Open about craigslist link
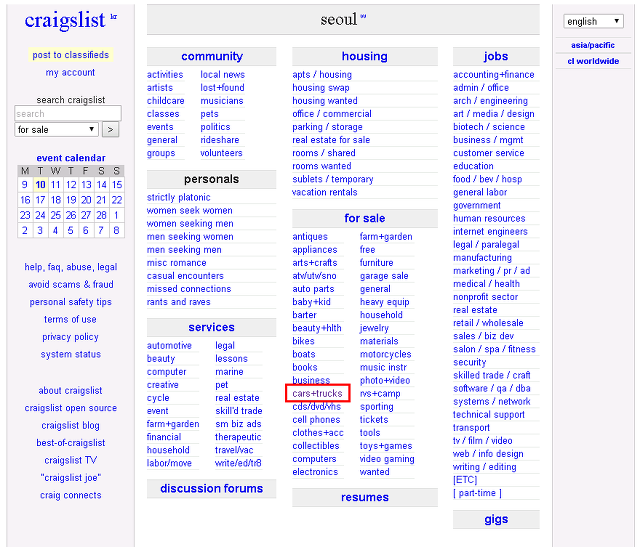640x547 pixels. point(70,391)
